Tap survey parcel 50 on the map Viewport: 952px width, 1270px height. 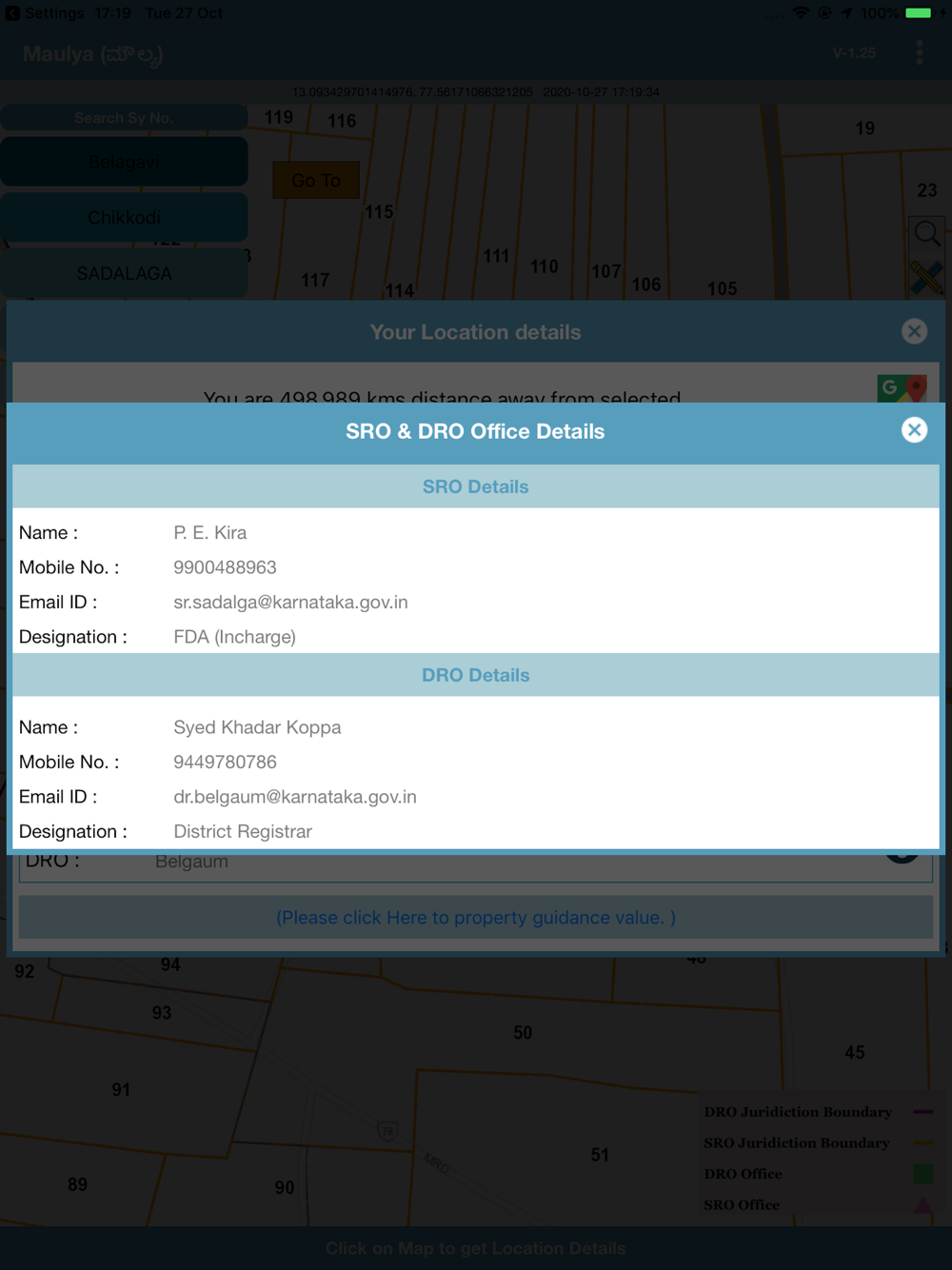(x=523, y=1033)
